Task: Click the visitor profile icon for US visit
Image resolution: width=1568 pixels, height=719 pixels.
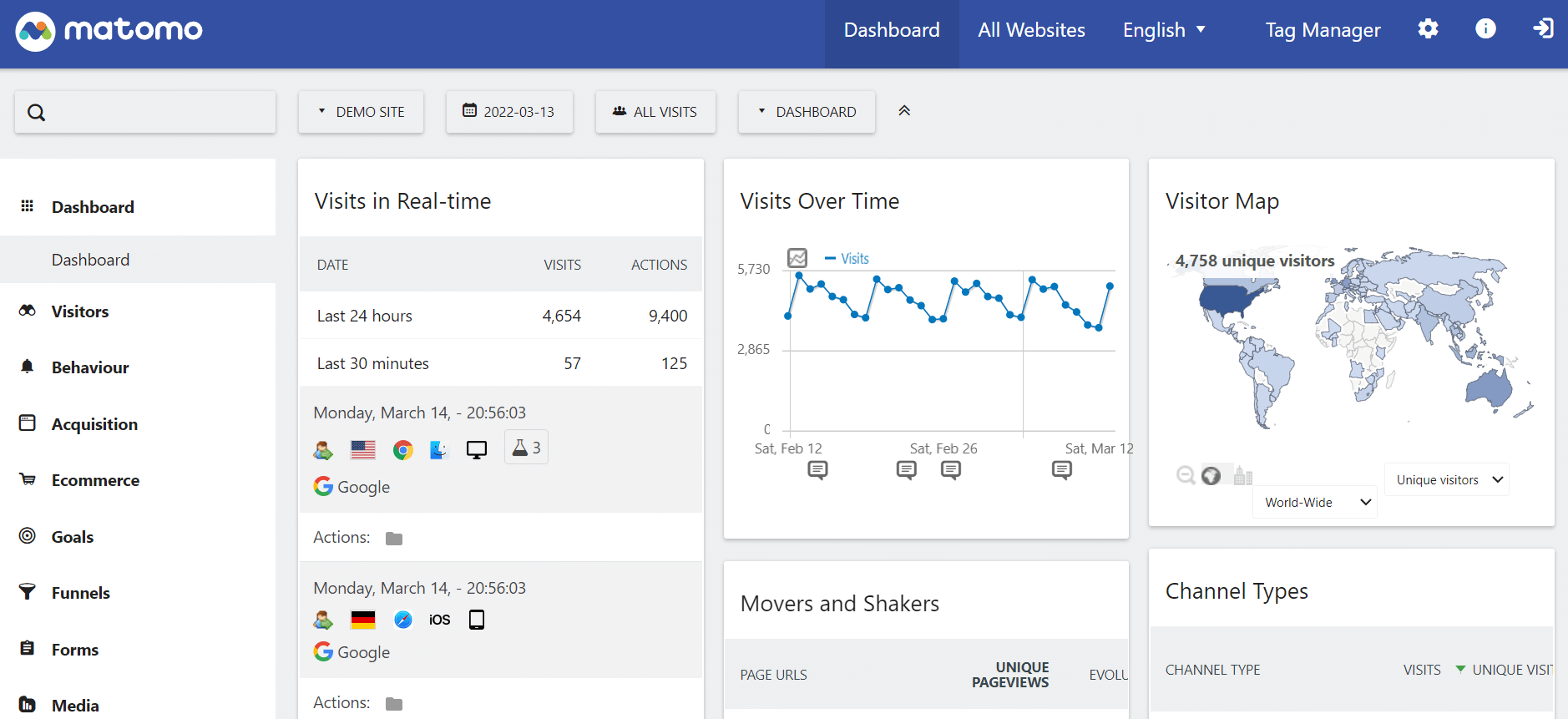Action: click(323, 450)
